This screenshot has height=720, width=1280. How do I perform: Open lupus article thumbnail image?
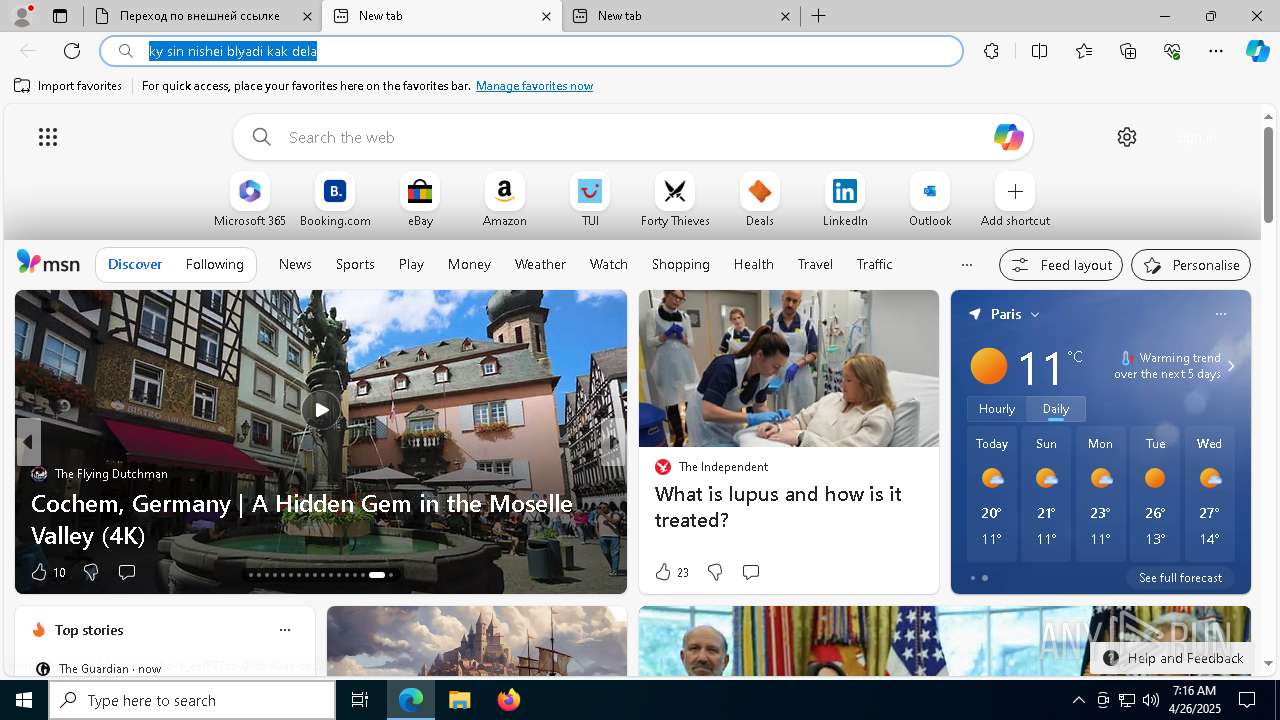pos(789,368)
